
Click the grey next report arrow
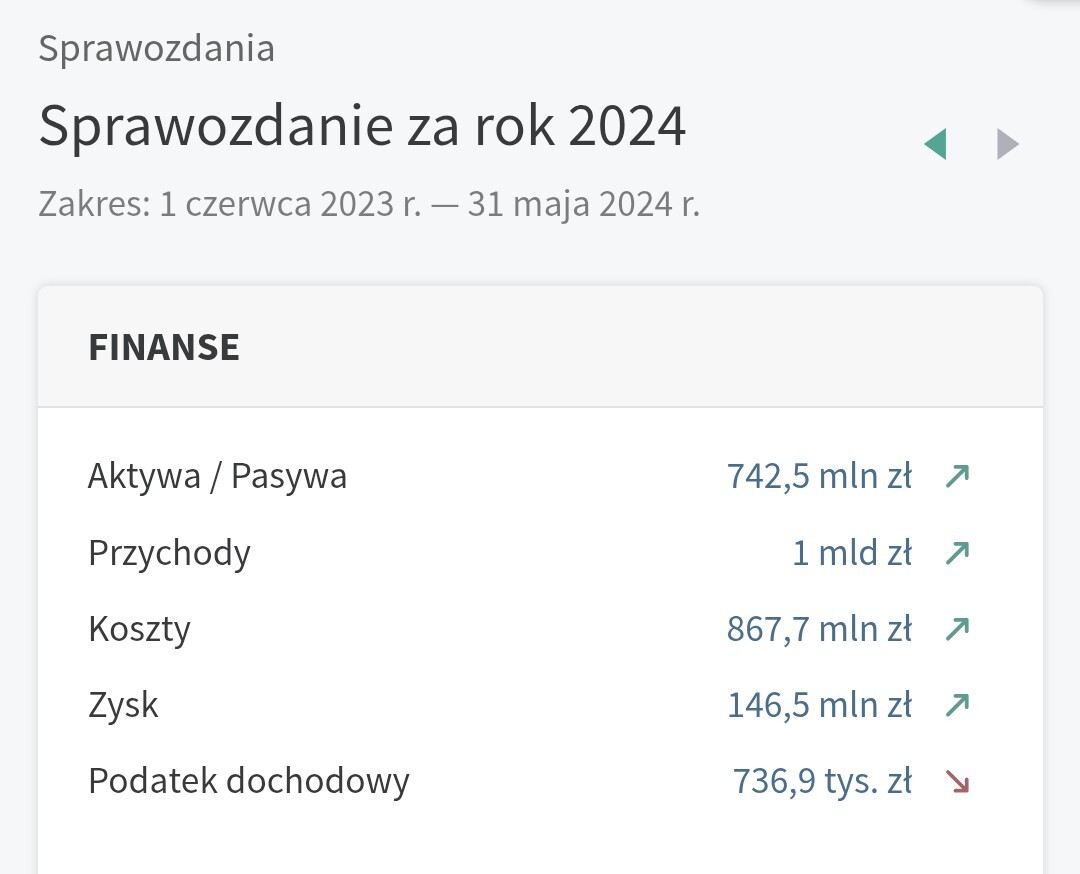pos(1007,145)
